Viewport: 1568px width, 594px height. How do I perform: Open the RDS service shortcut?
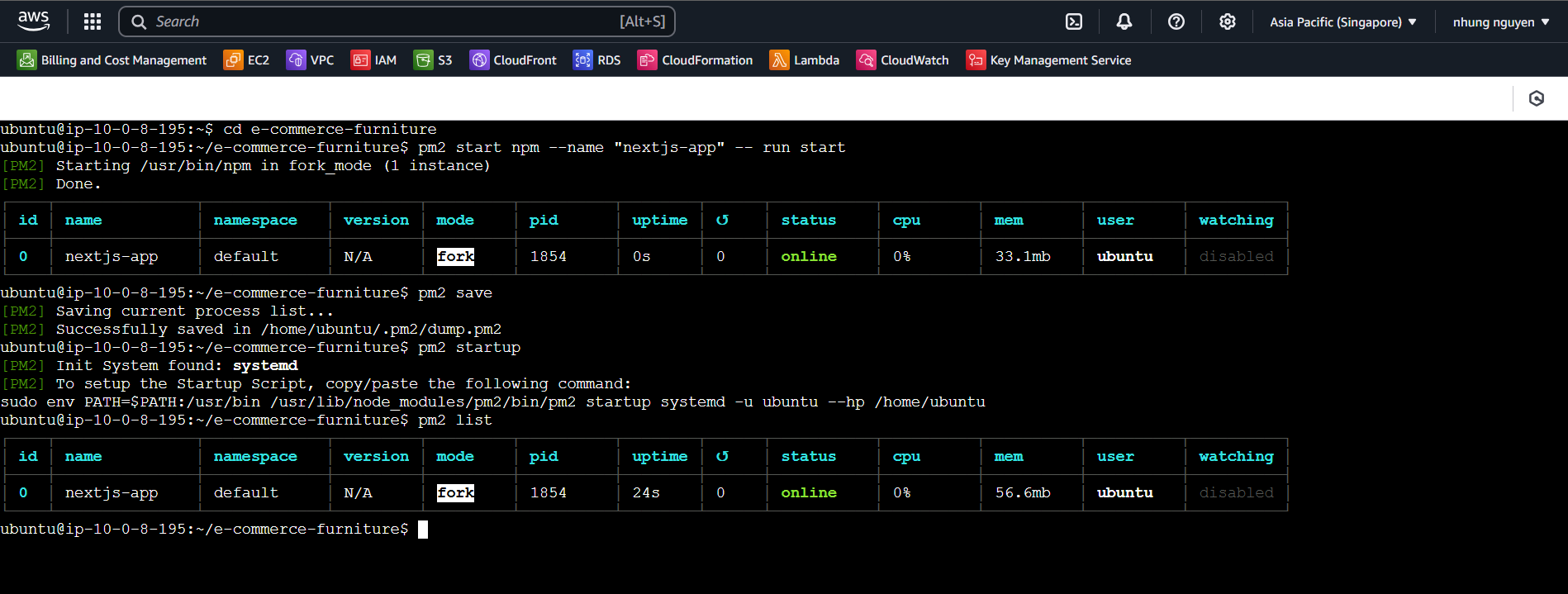(596, 60)
